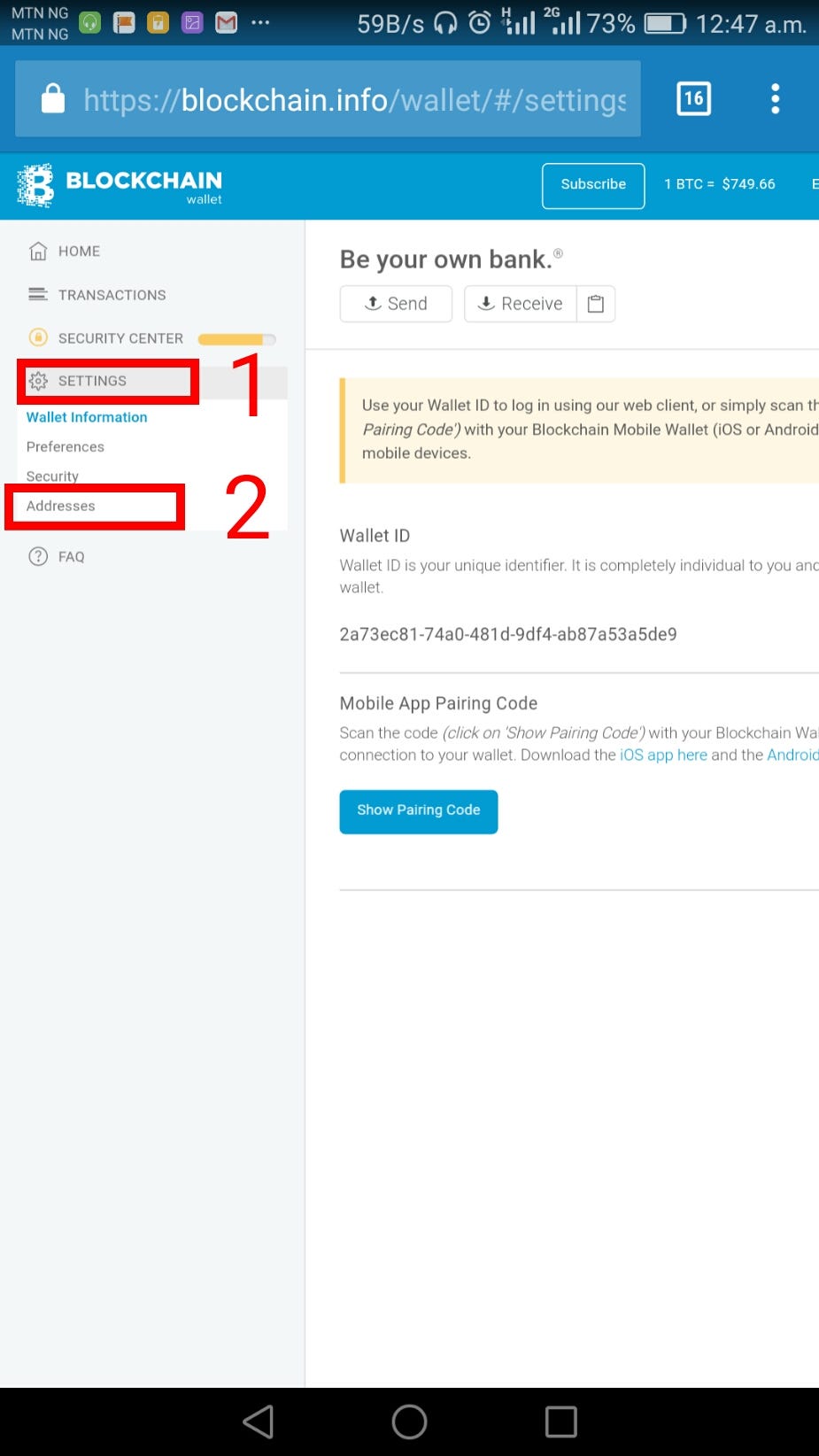Click Show Pairing Code button
The height and width of the screenshot is (1456, 819).
[419, 811]
